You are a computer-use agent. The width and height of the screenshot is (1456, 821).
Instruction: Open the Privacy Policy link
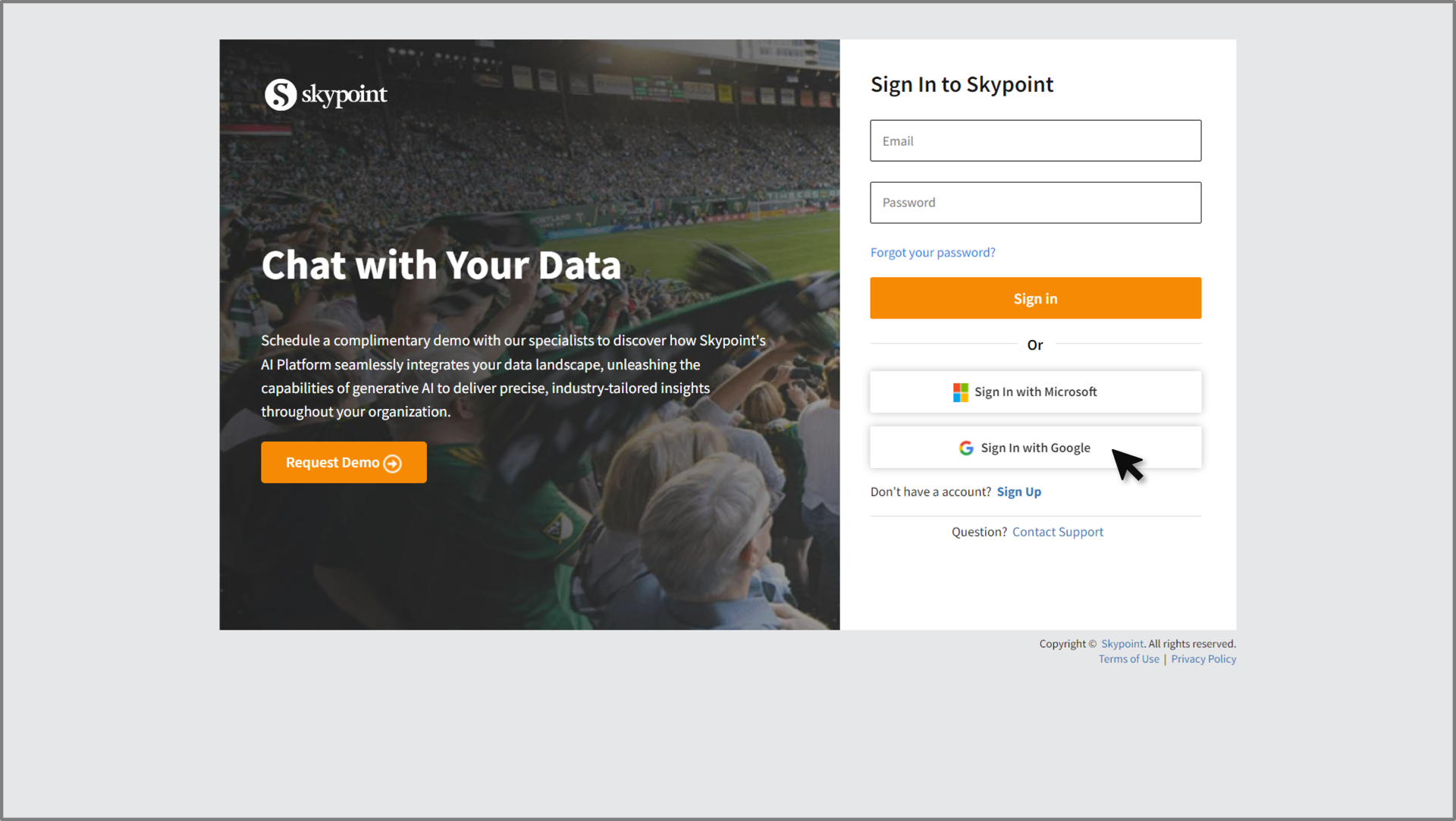1203,659
